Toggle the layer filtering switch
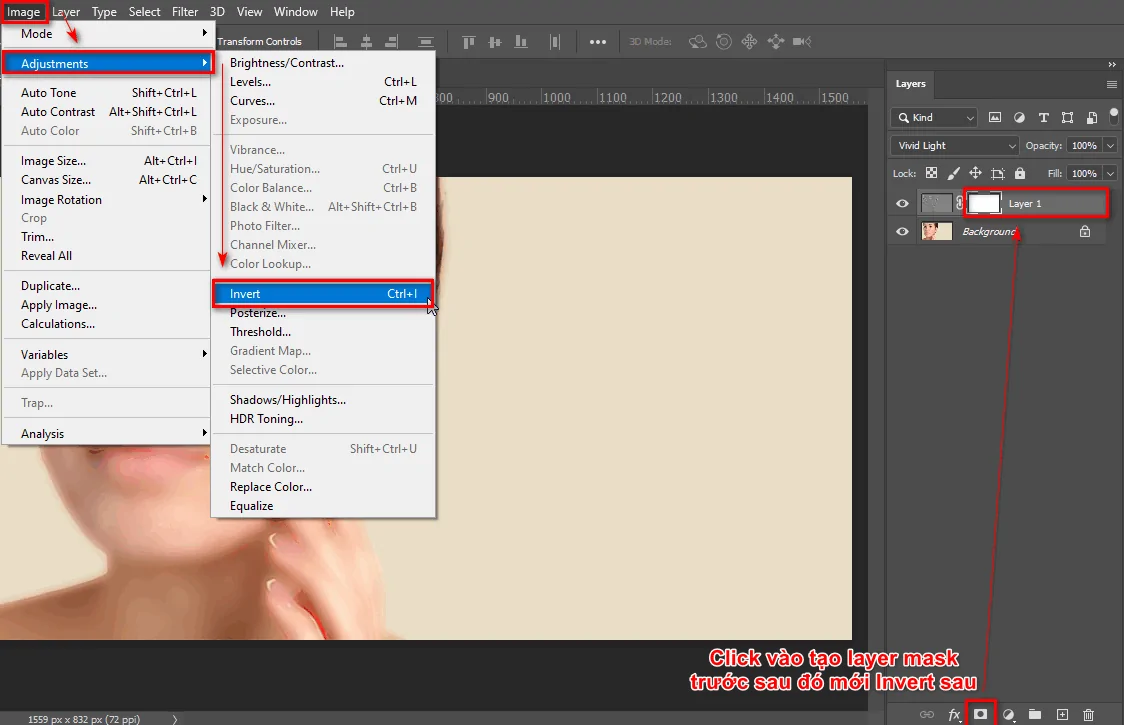 (x=1112, y=116)
